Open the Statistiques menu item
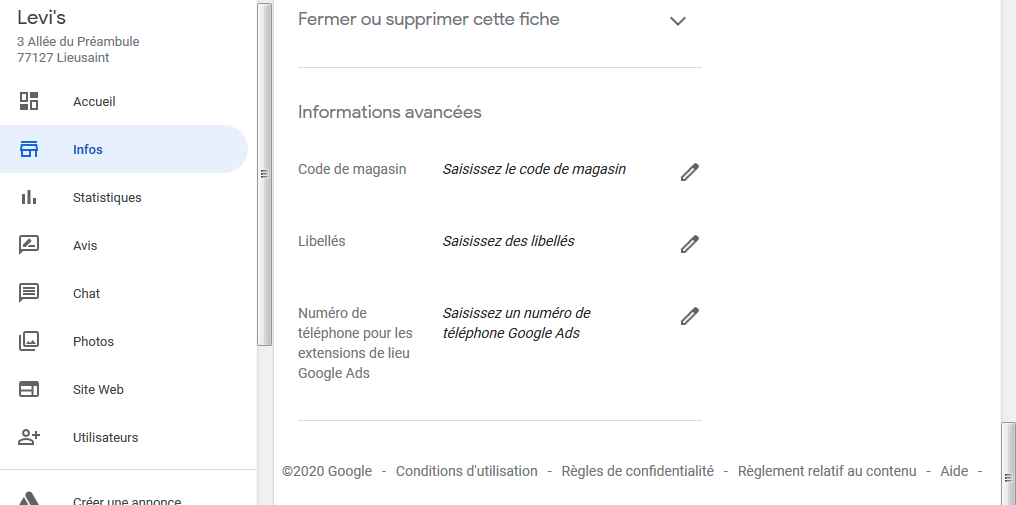The height and width of the screenshot is (505, 1016). 107,198
